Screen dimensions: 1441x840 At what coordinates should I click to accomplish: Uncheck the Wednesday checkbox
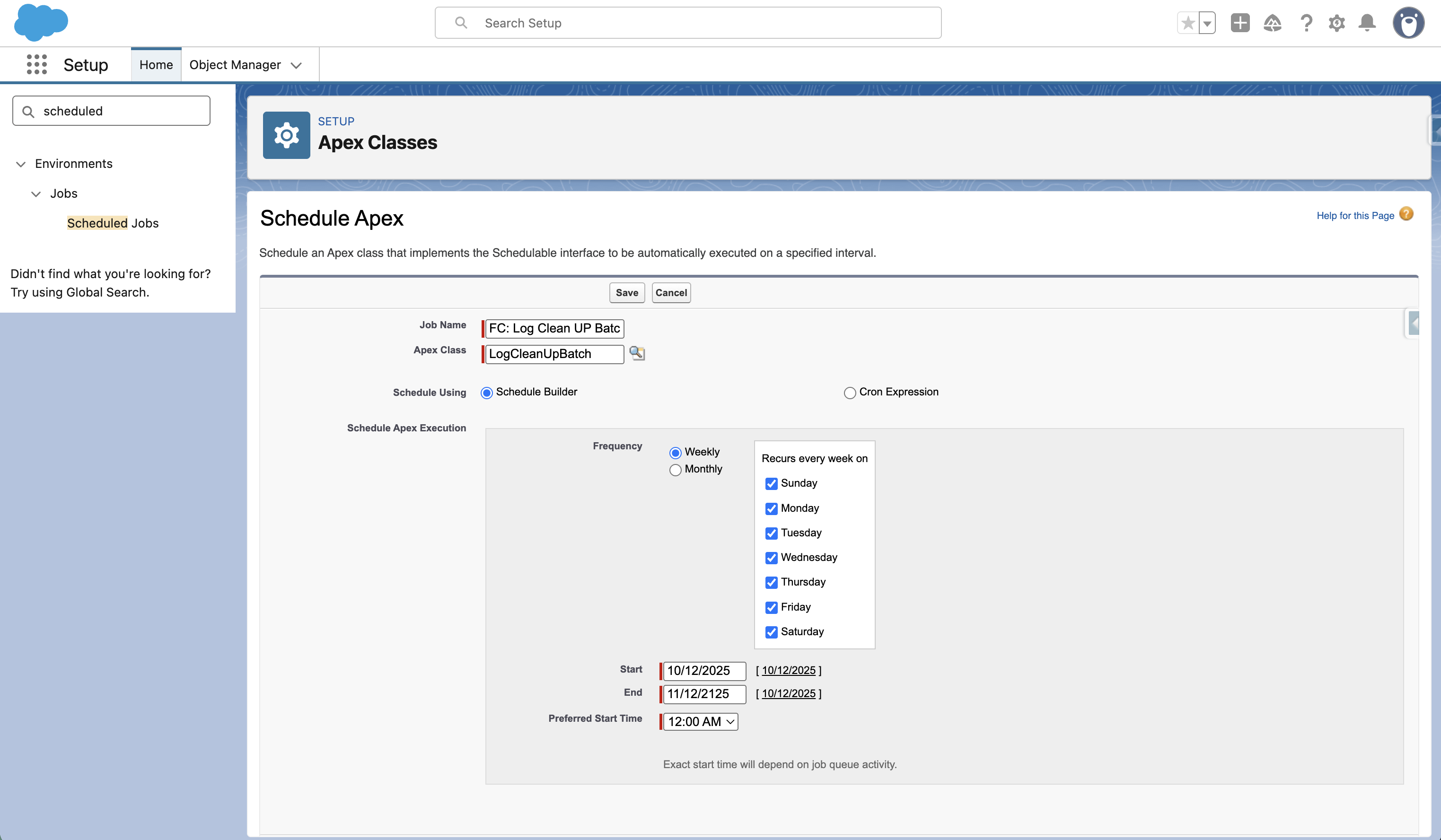pos(771,558)
